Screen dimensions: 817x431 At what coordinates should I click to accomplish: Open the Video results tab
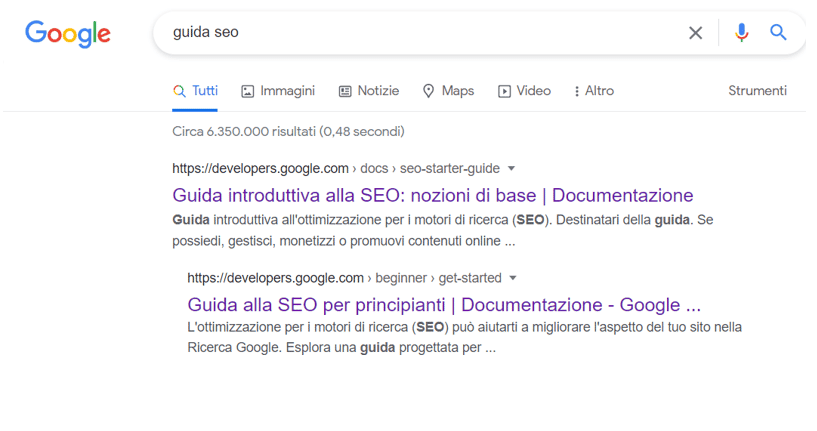click(x=524, y=91)
